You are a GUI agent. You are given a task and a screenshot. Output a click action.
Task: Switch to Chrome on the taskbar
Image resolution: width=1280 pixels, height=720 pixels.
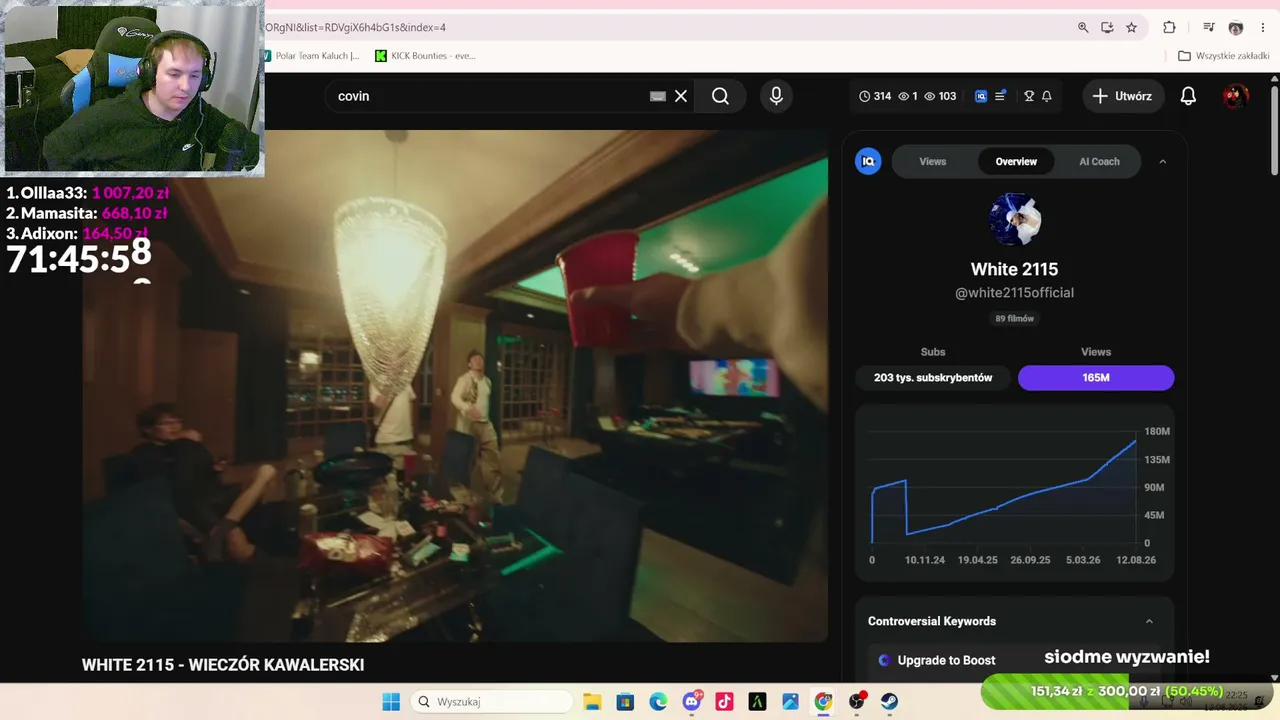[x=823, y=702]
